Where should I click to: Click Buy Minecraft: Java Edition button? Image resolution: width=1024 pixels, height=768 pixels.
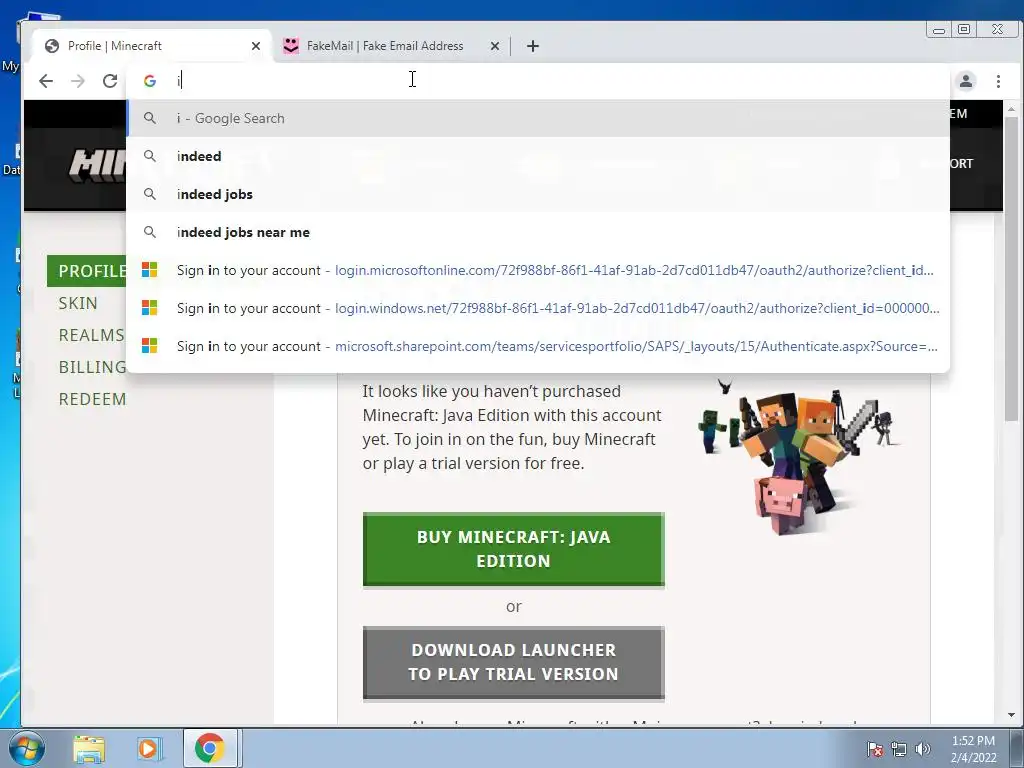[513, 549]
